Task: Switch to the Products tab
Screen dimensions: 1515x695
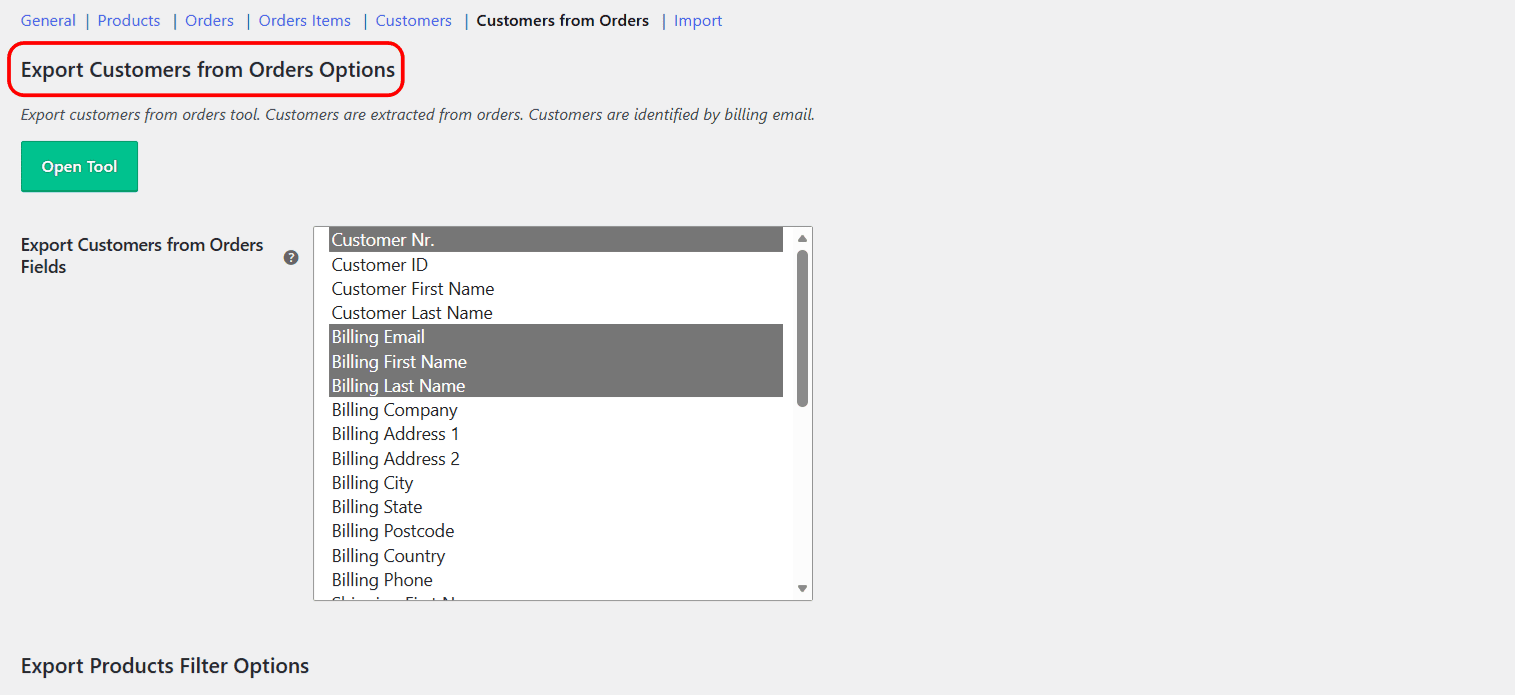Action: tap(129, 20)
